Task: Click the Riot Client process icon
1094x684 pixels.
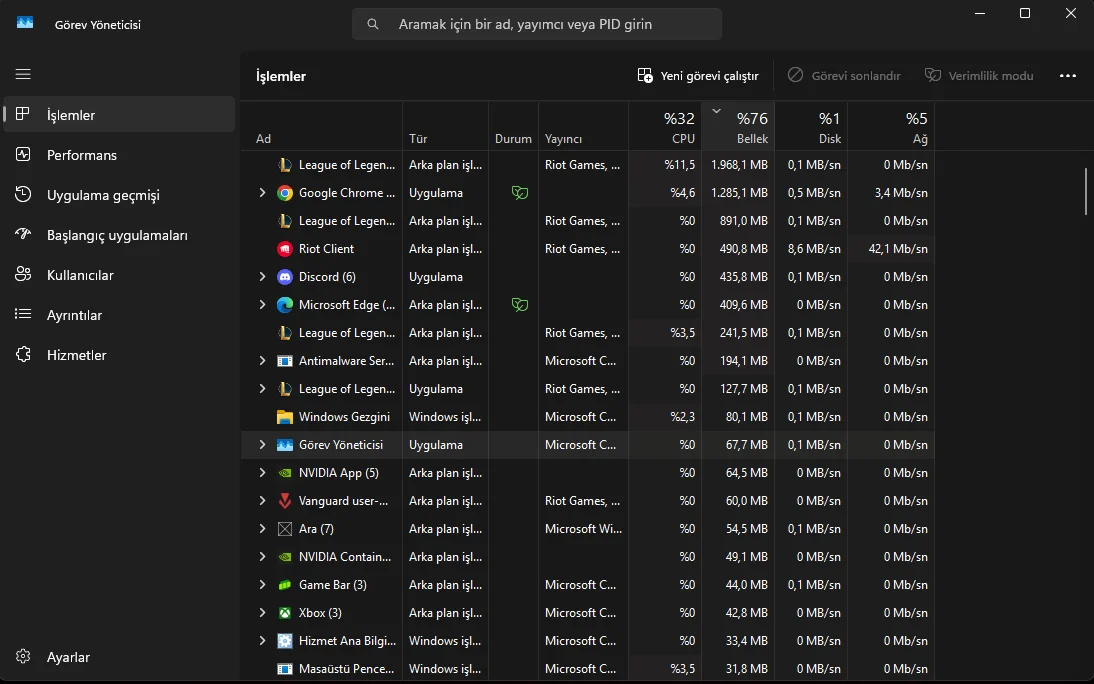Action: (285, 249)
